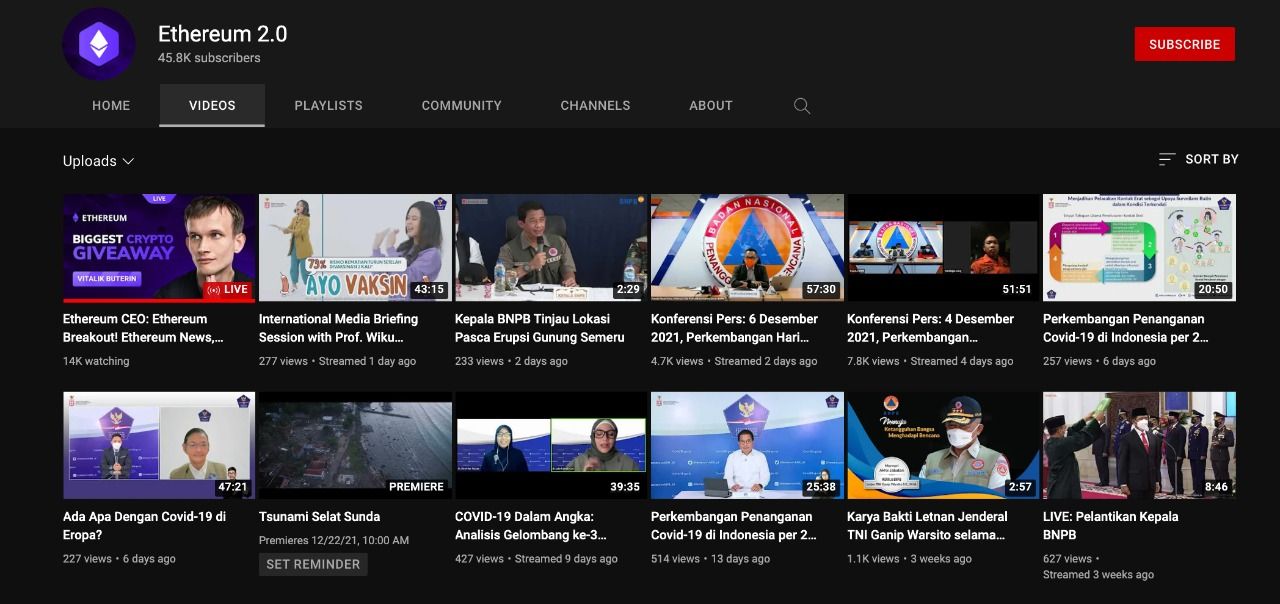
Task: Open the Ayo Vaksin 43:15 video thumbnail
Action: click(x=355, y=248)
